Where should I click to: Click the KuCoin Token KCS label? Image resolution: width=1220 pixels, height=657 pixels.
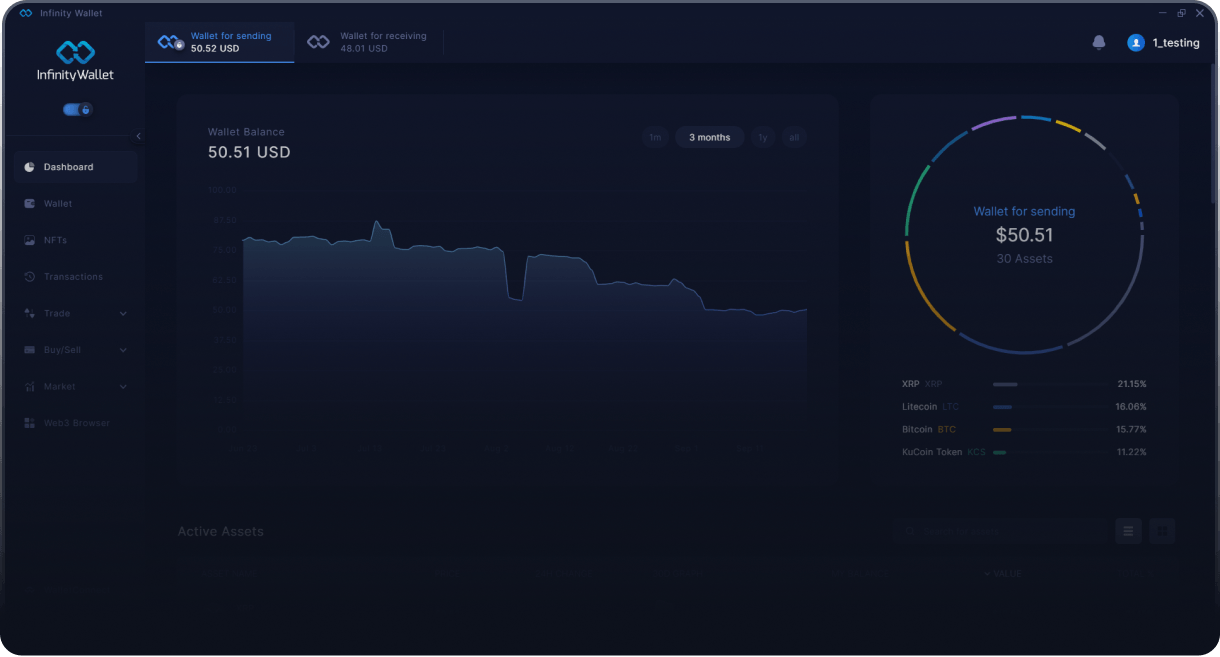click(x=943, y=452)
